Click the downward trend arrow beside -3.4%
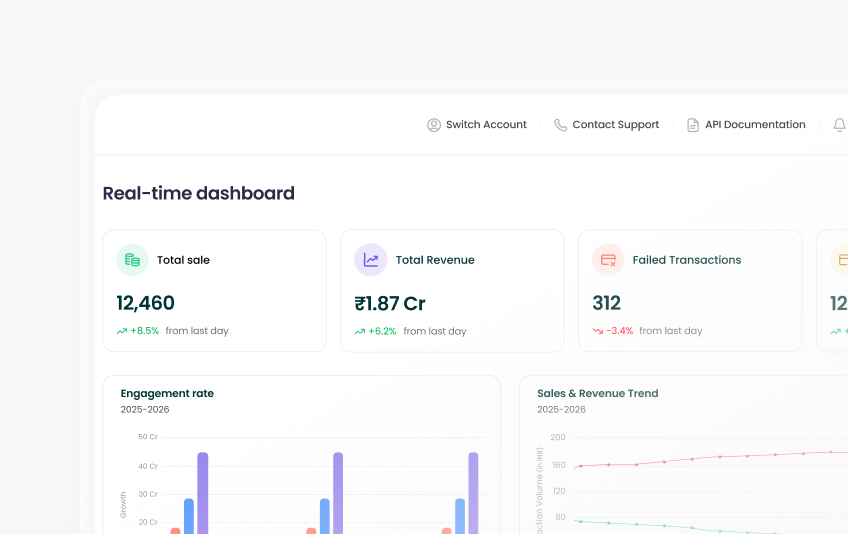 point(598,331)
